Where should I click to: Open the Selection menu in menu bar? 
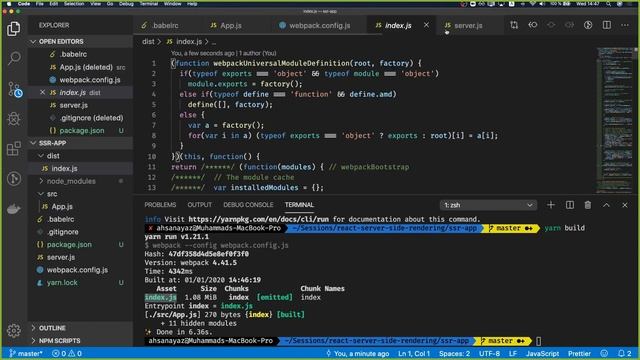74,4
